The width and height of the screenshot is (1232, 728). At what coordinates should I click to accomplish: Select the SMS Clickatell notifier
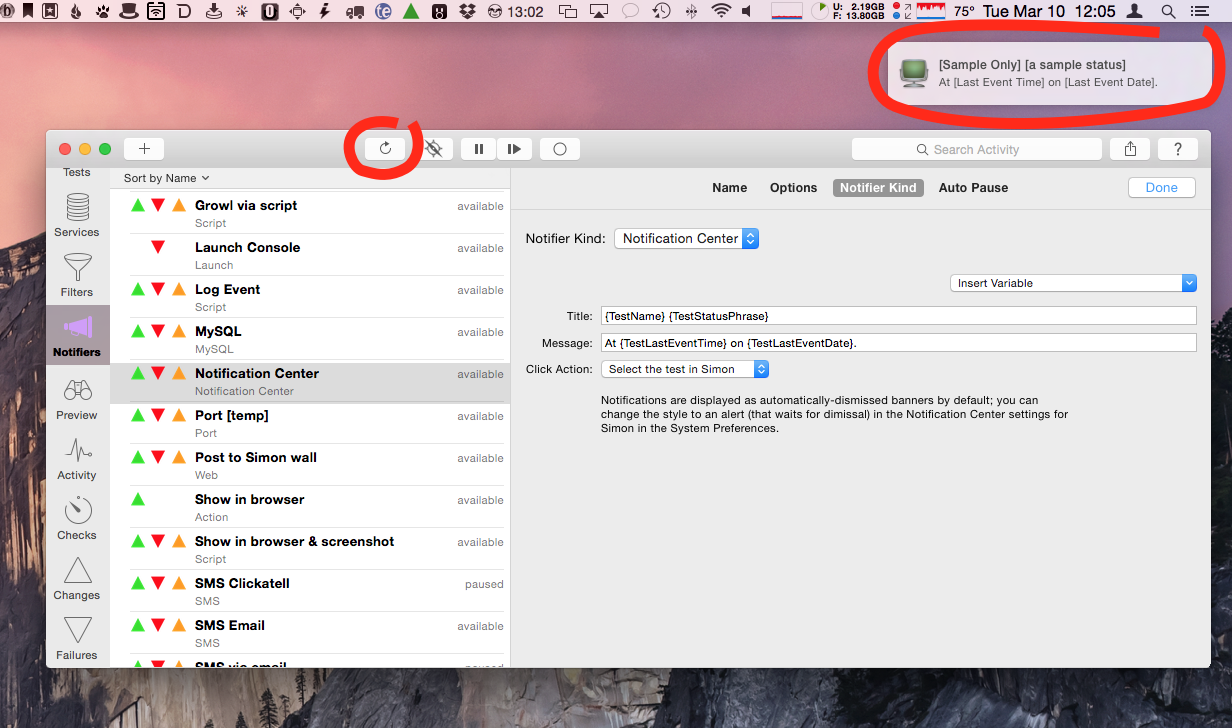click(x=310, y=591)
